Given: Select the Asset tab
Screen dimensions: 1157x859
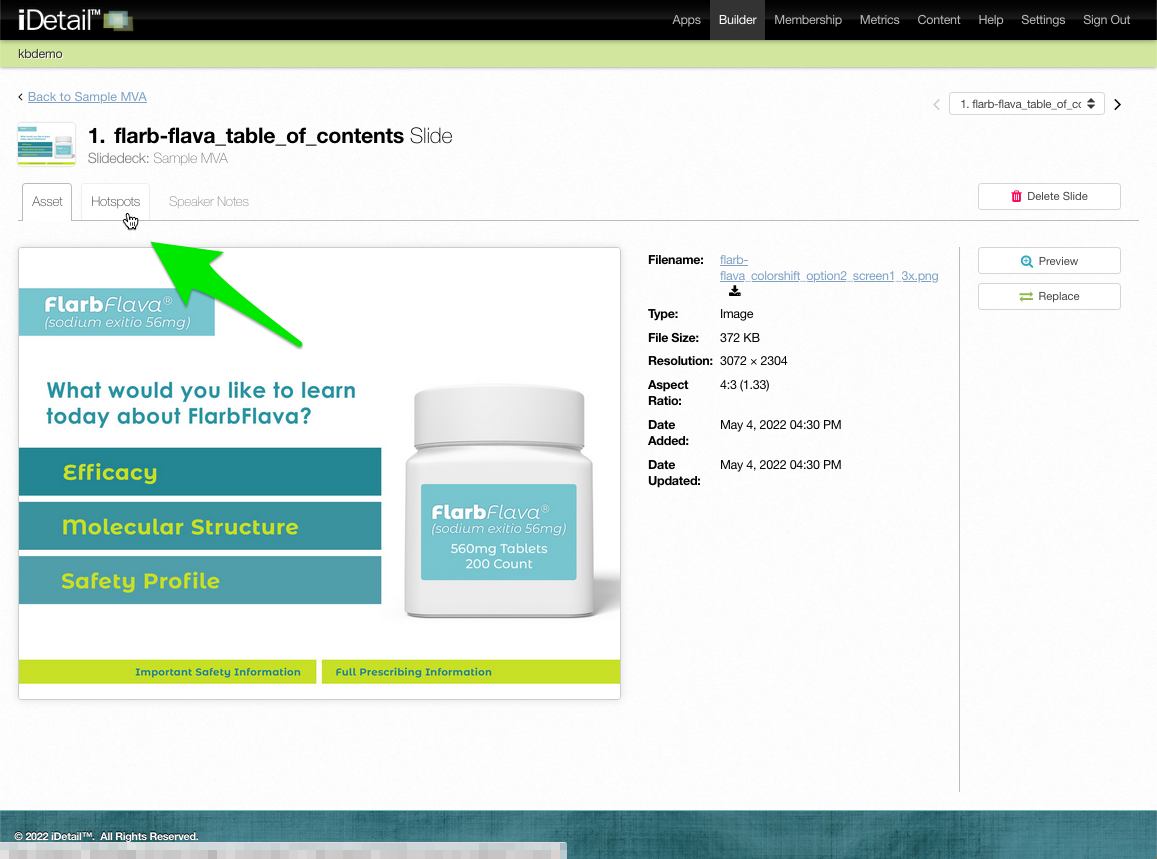Looking at the screenshot, I should (47, 201).
